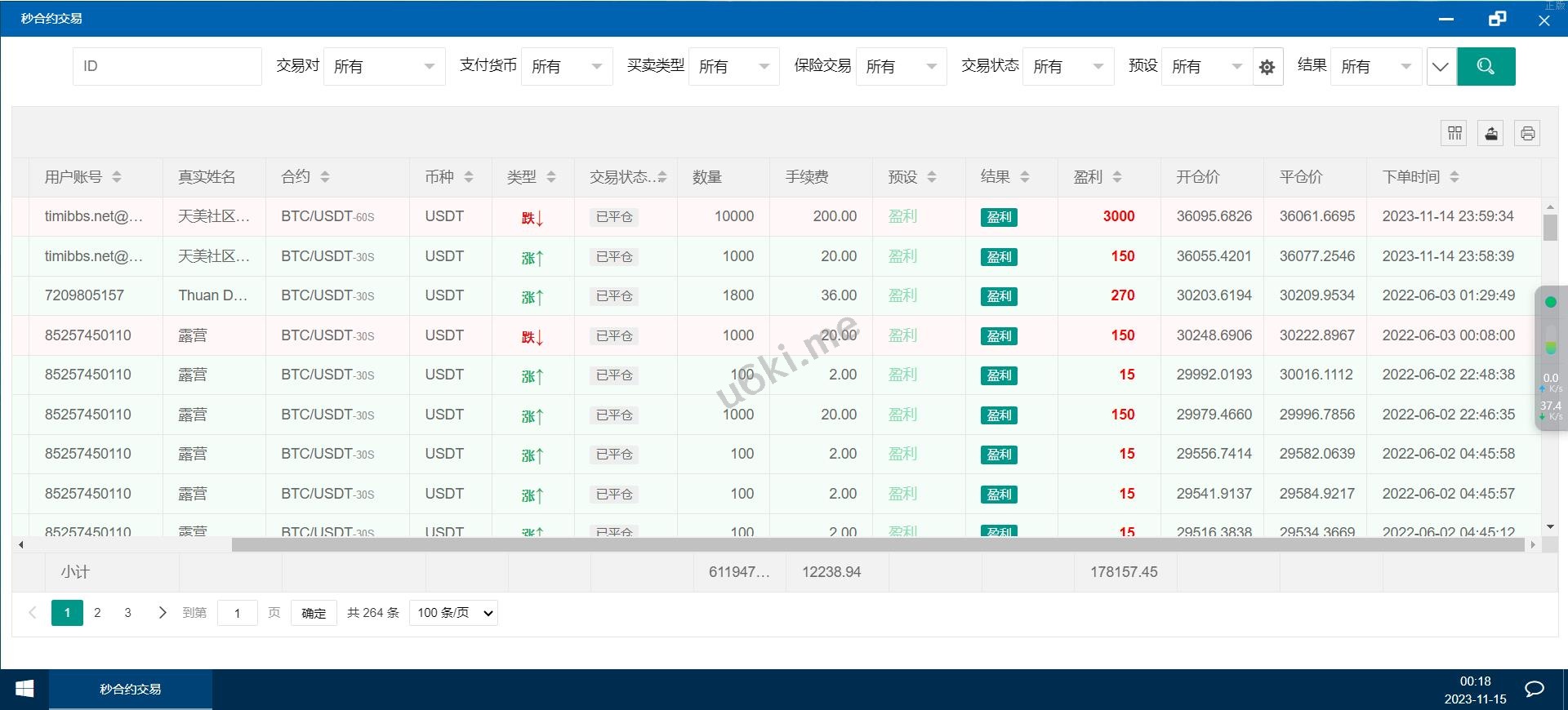1568x710 pixels.
Task: Click the export table icon
Action: click(1491, 133)
